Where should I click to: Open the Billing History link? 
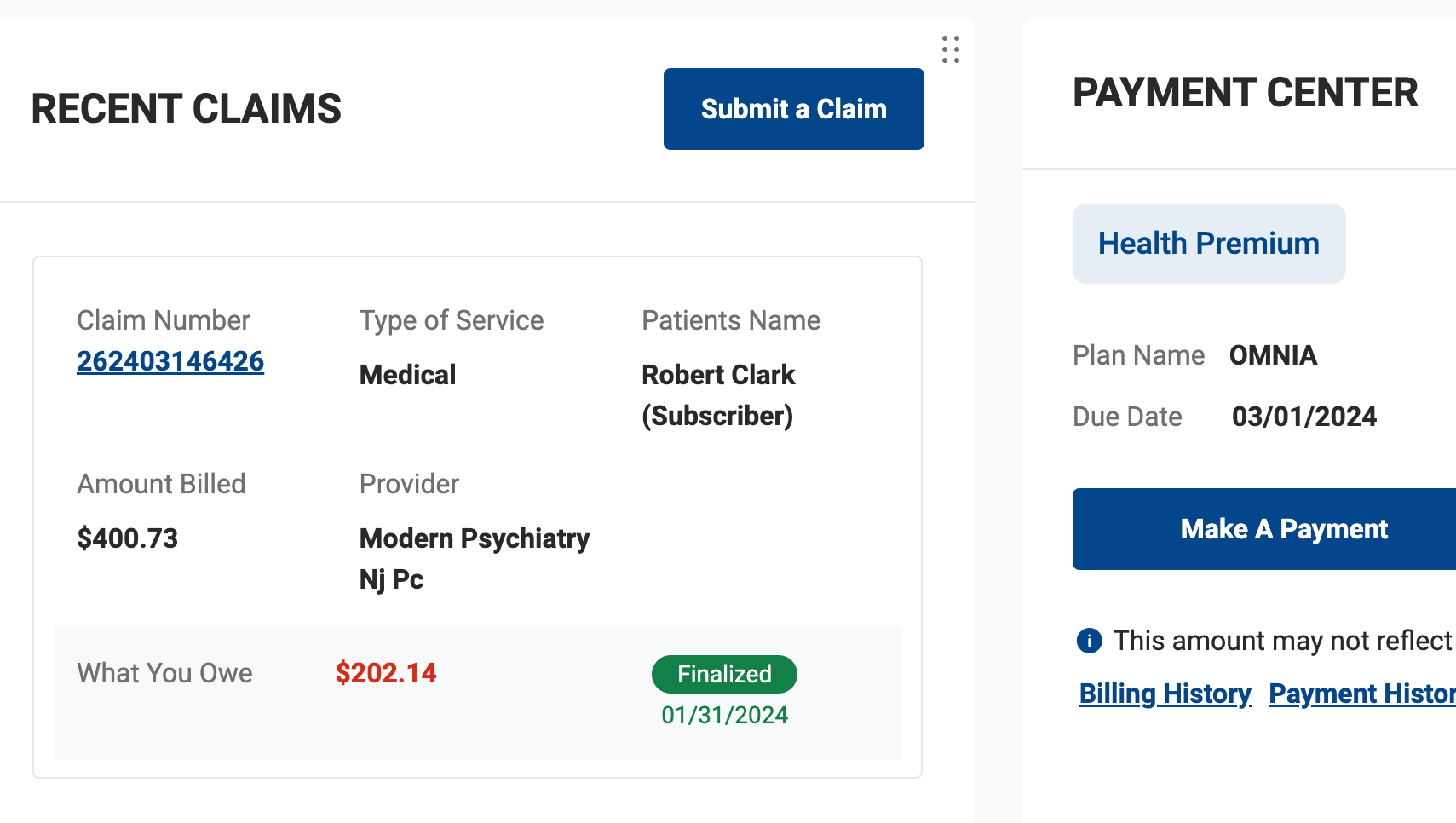point(1165,694)
